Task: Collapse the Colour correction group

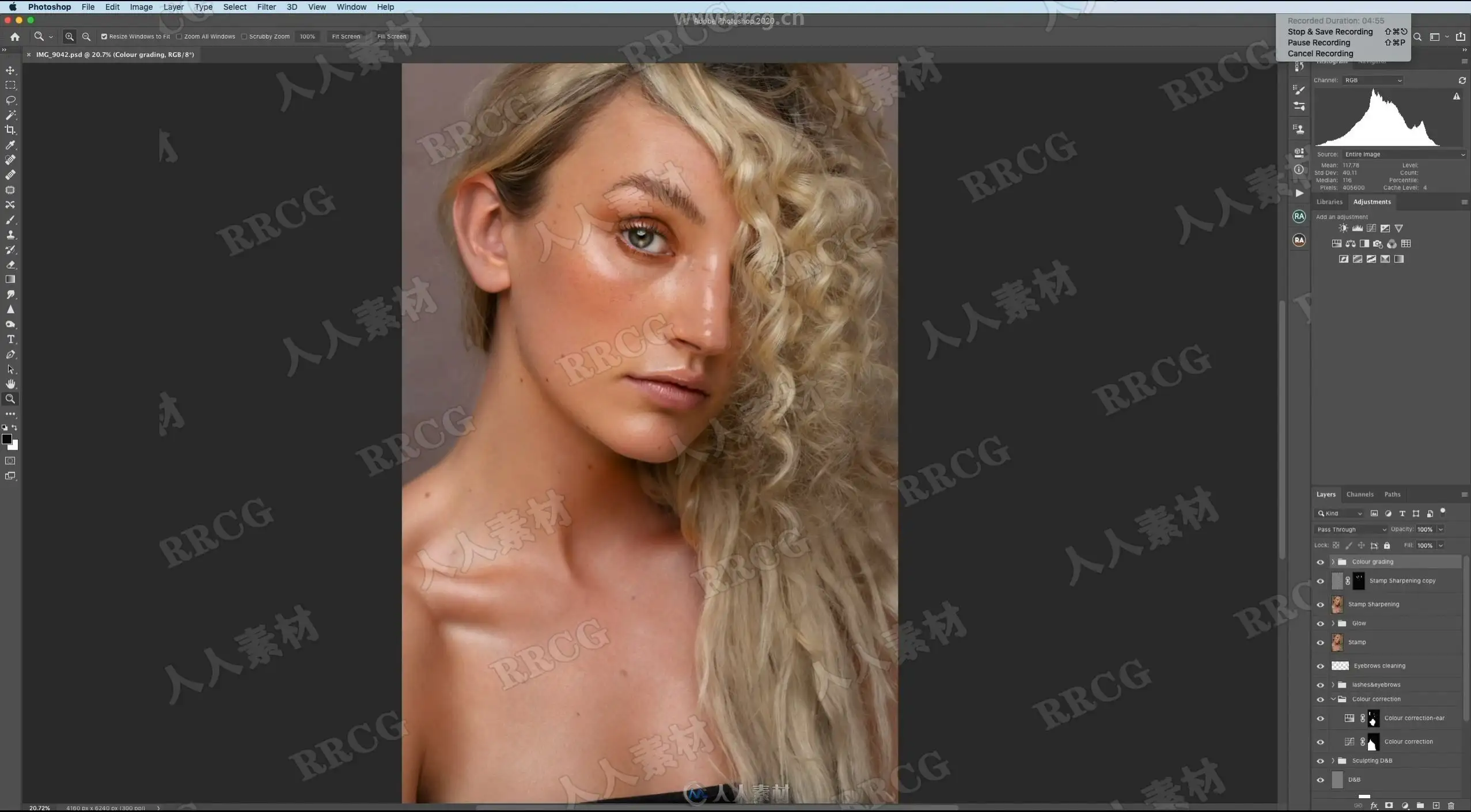Action: (1333, 699)
